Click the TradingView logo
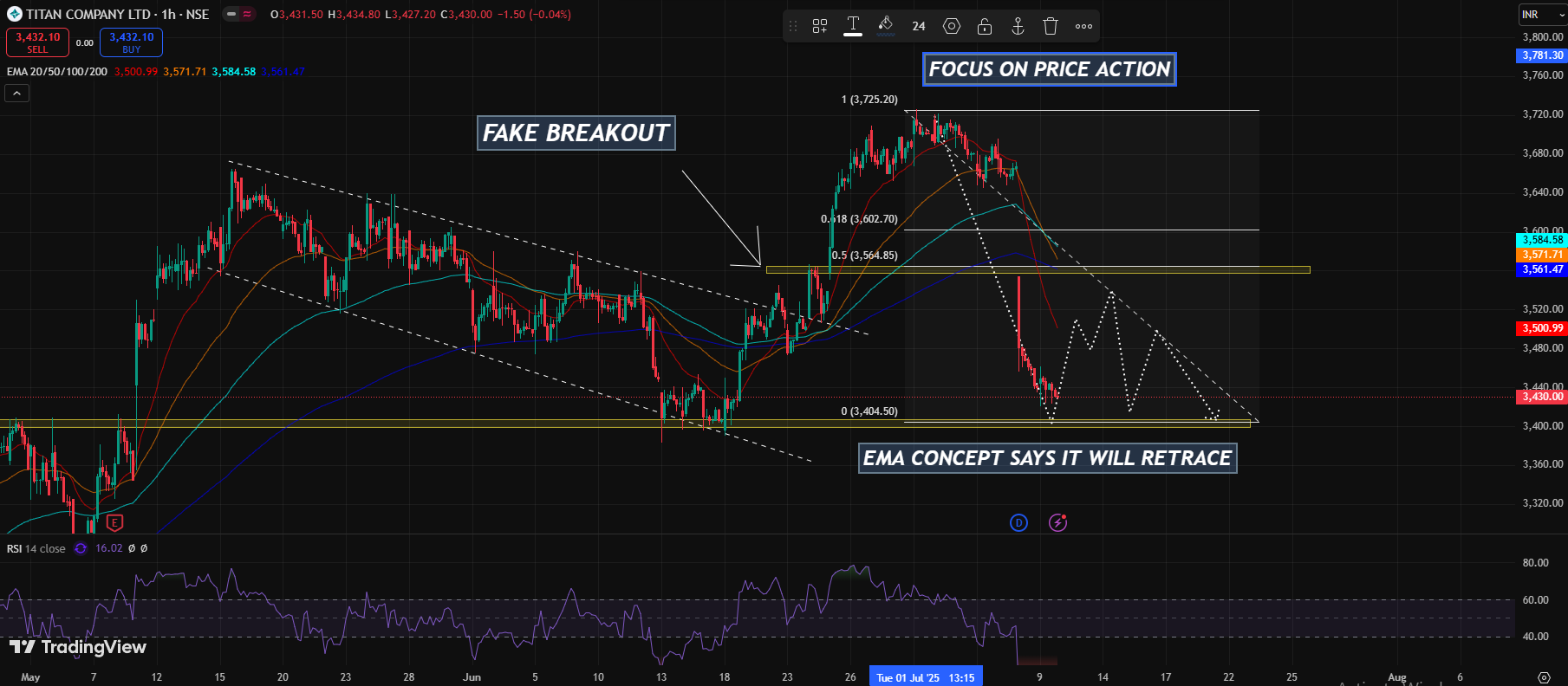The width and height of the screenshot is (1568, 686). click(x=78, y=647)
